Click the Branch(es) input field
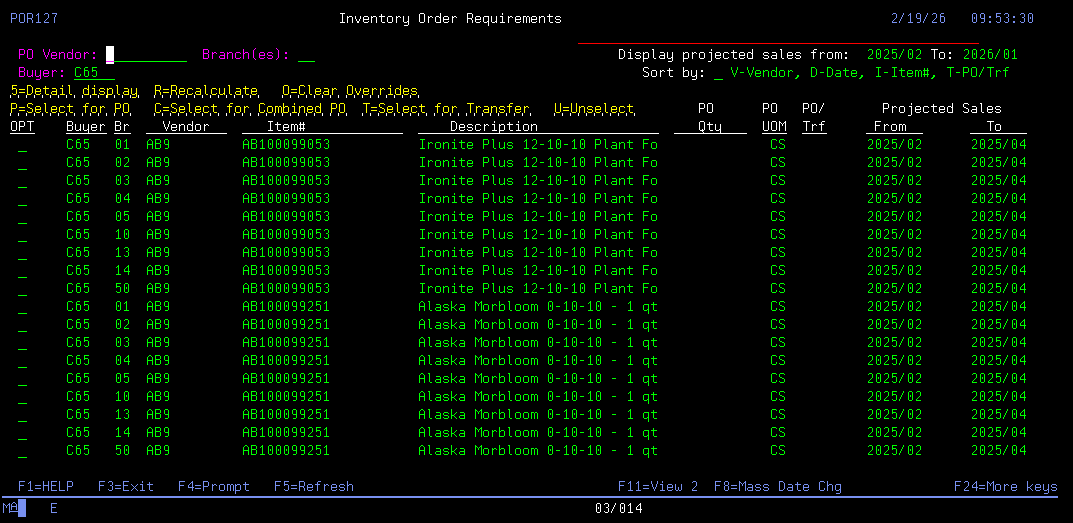 306,55
